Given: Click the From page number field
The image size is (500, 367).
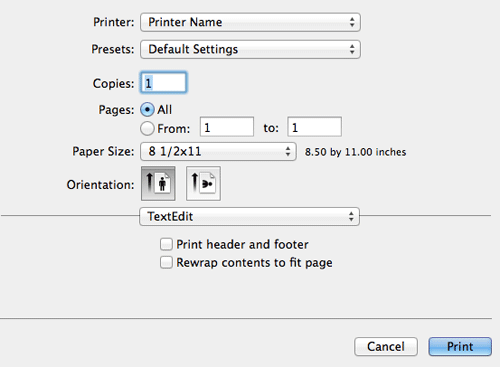Looking at the screenshot, I should coord(227,127).
